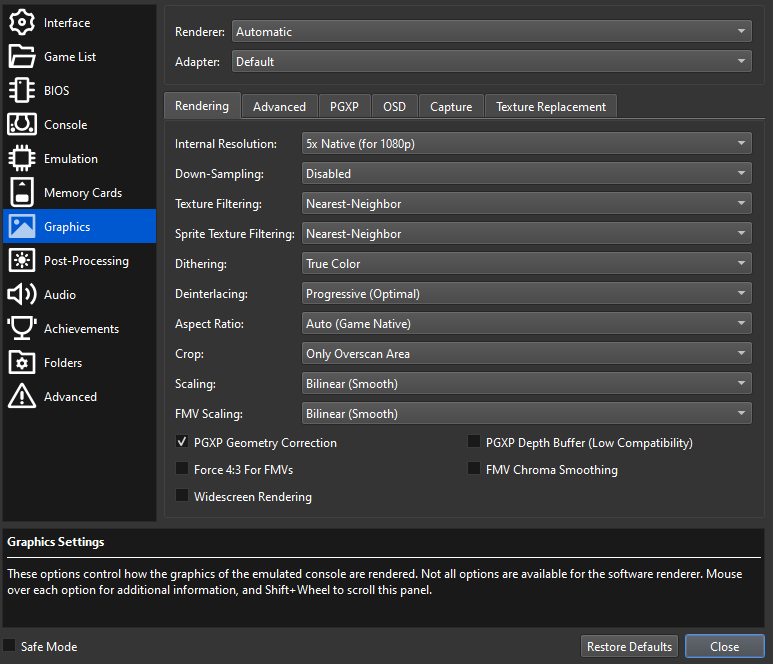Select the Post-Processing label in sidebar

[x=86, y=261]
